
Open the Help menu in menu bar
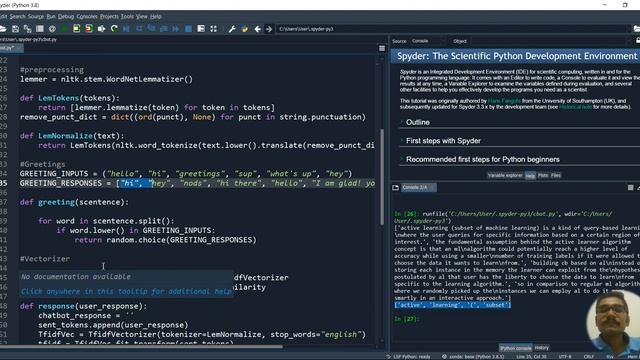[x=156, y=16]
